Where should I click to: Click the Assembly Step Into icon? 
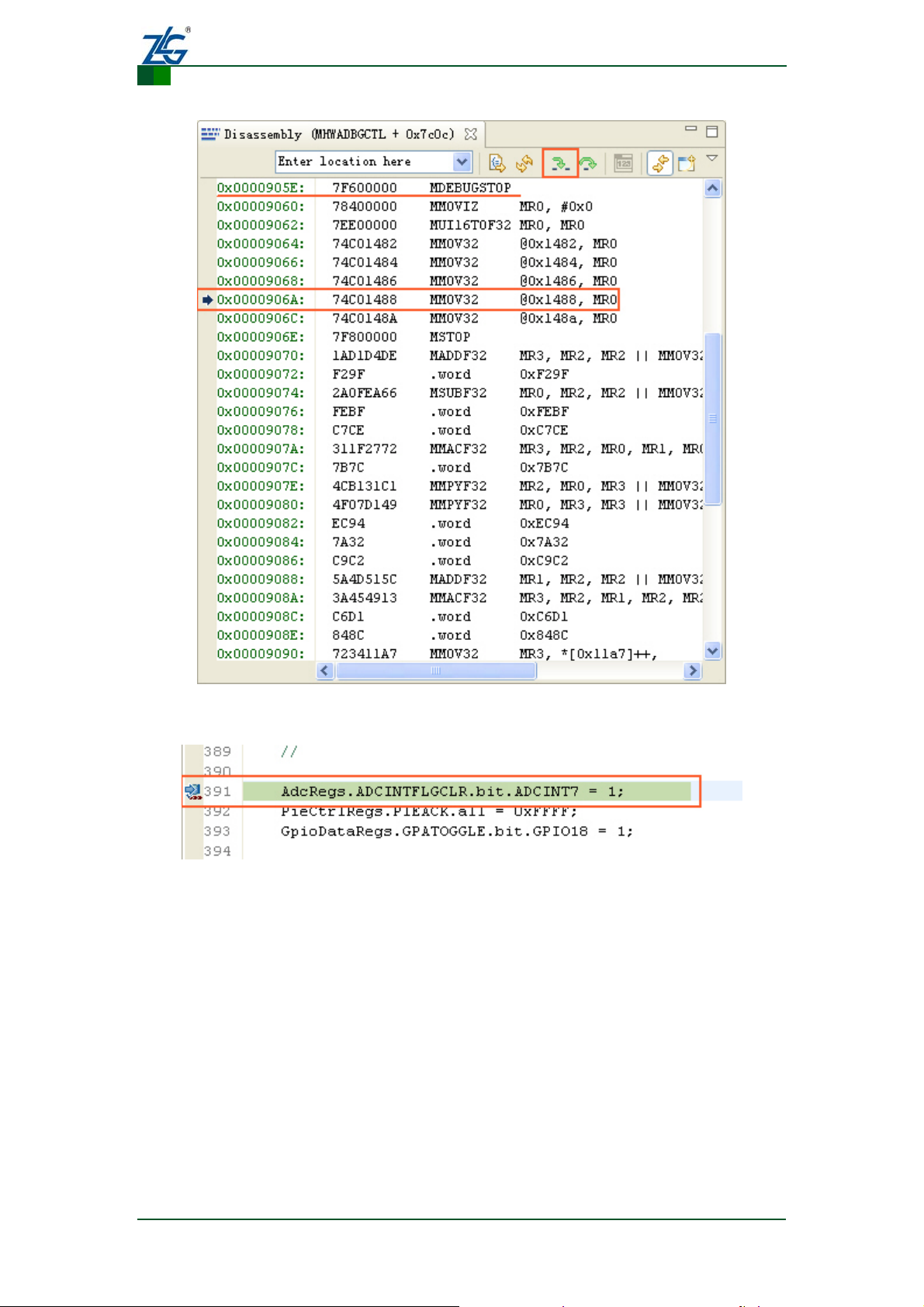559,163
